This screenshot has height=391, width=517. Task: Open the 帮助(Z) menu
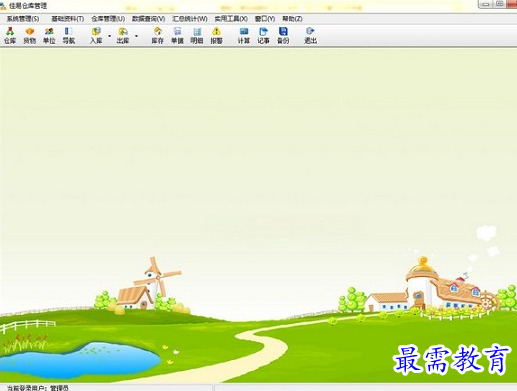292,19
